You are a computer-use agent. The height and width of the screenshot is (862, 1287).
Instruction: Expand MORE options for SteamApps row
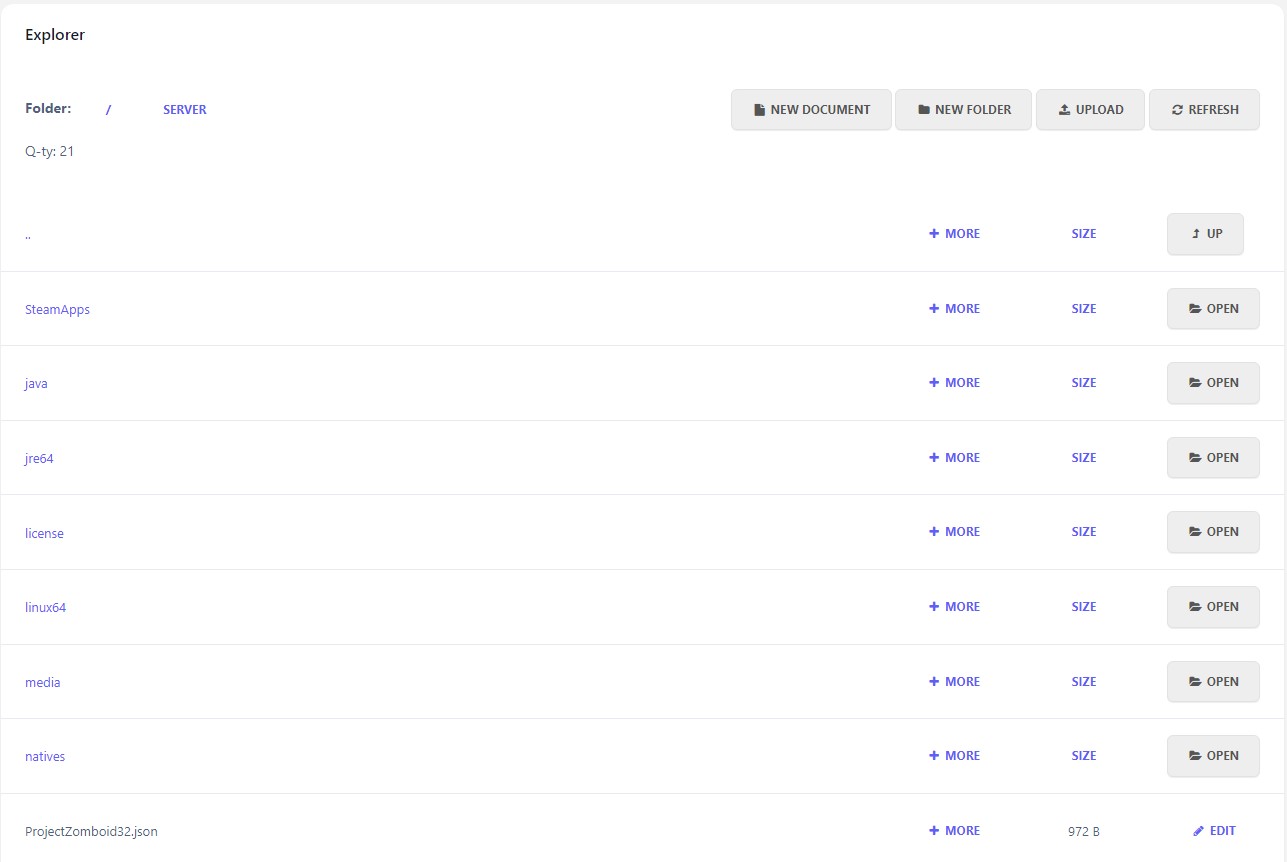pos(954,308)
